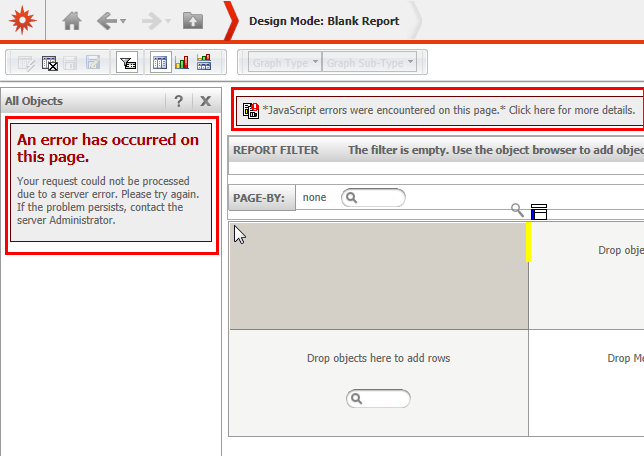Open help for All Objects panel
Viewport: 644px width, 456px height.
tap(179, 101)
